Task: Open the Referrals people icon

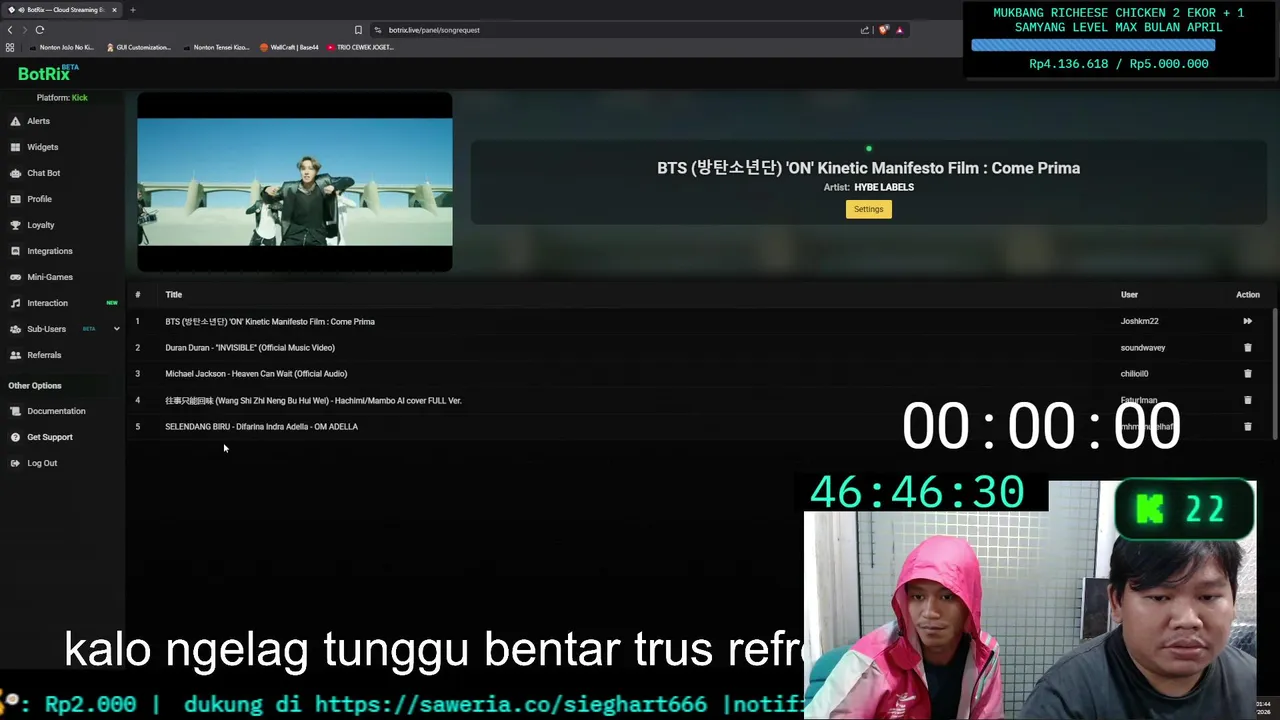Action: pyautogui.click(x=15, y=355)
